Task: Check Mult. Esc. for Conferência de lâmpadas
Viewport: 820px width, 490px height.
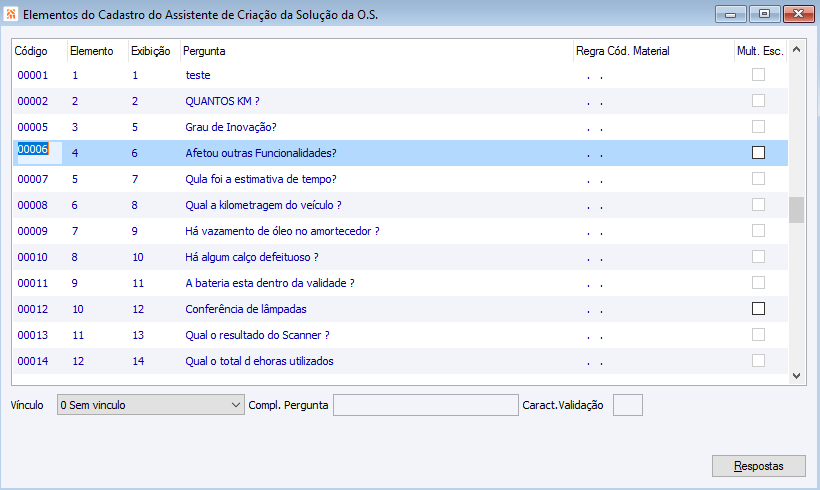Action: pos(758,309)
